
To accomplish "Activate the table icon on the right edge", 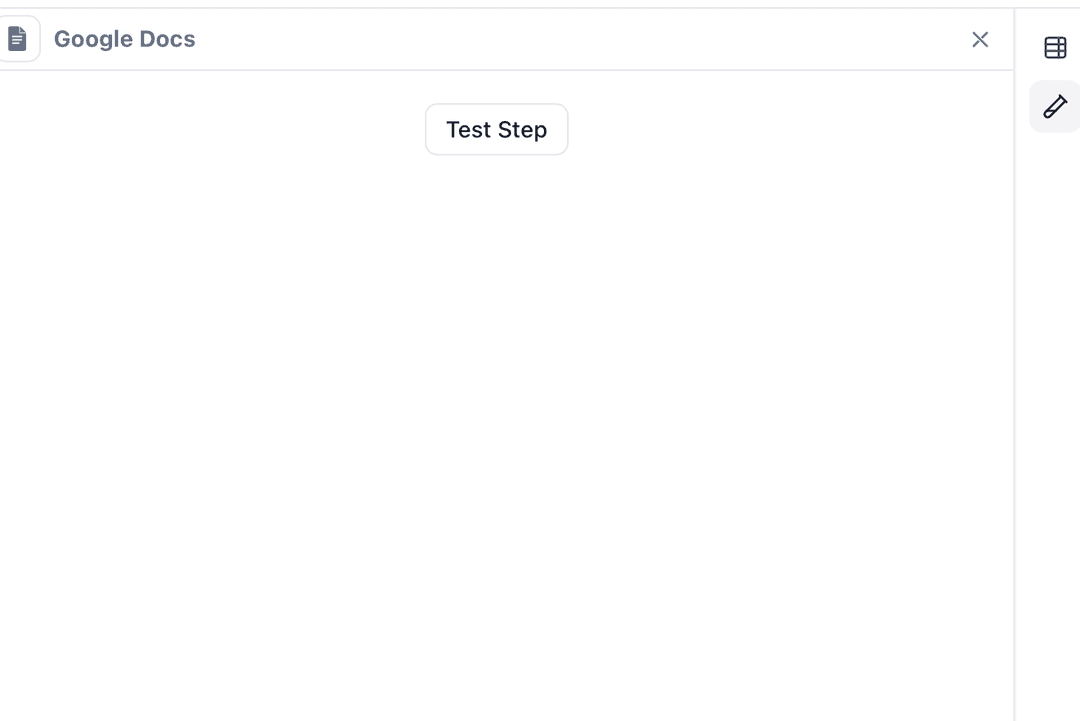I will [x=1055, y=47].
